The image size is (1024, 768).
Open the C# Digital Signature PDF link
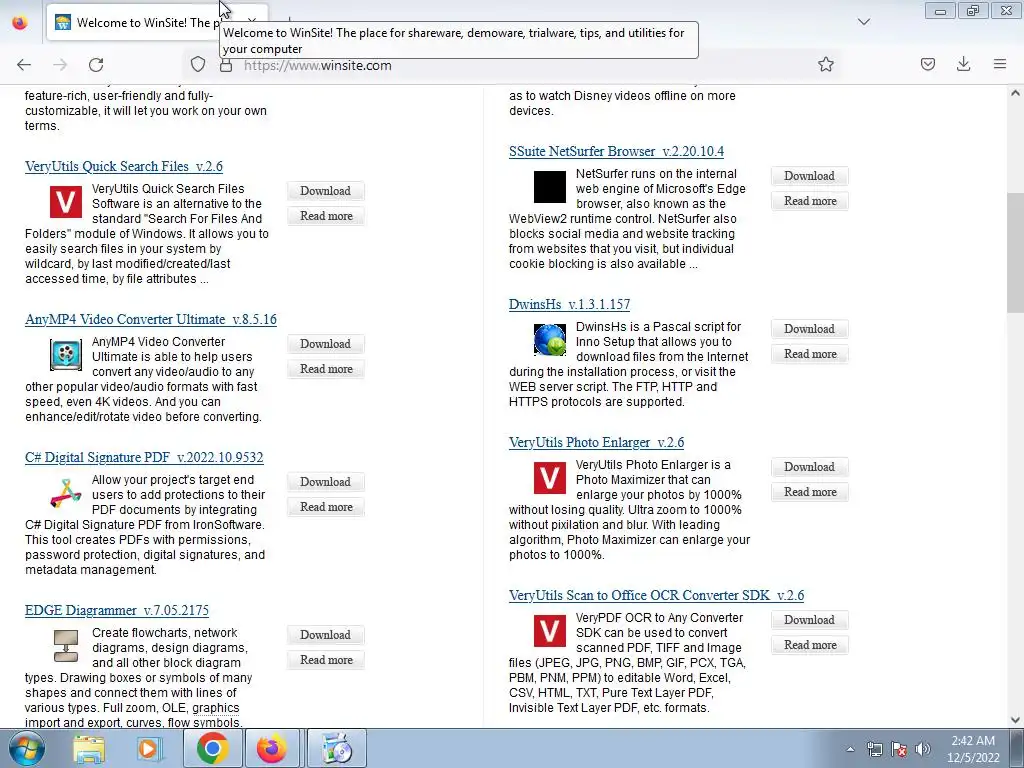point(144,457)
